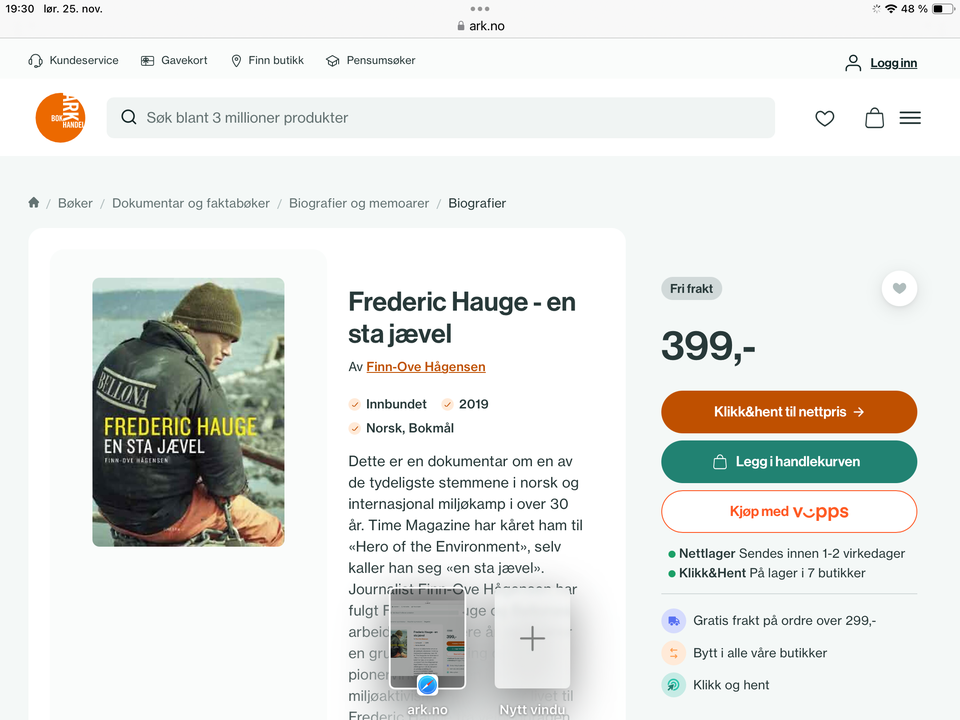The image size is (960, 720).
Task: Click the 2019 publication year label
Action: [x=474, y=404]
